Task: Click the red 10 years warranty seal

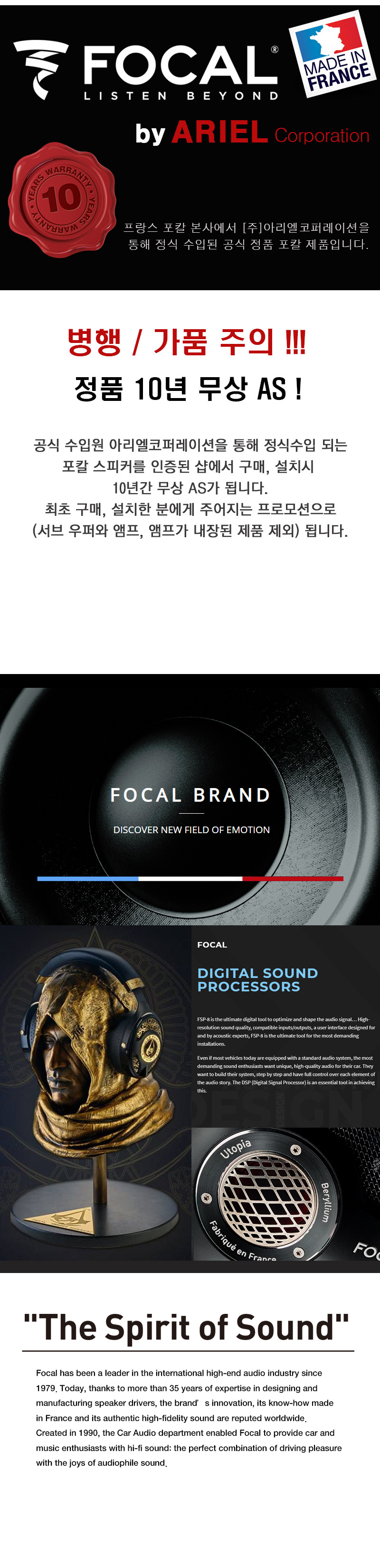Action: coord(62,200)
